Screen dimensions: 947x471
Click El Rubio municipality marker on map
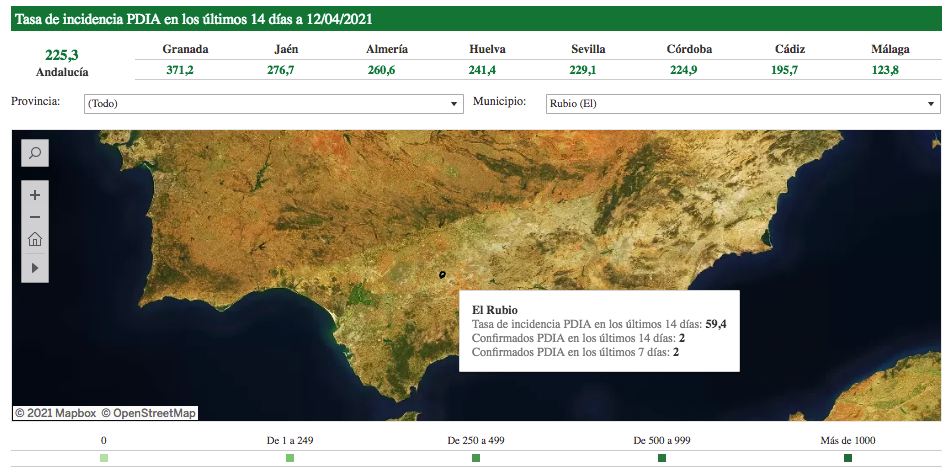point(441,273)
